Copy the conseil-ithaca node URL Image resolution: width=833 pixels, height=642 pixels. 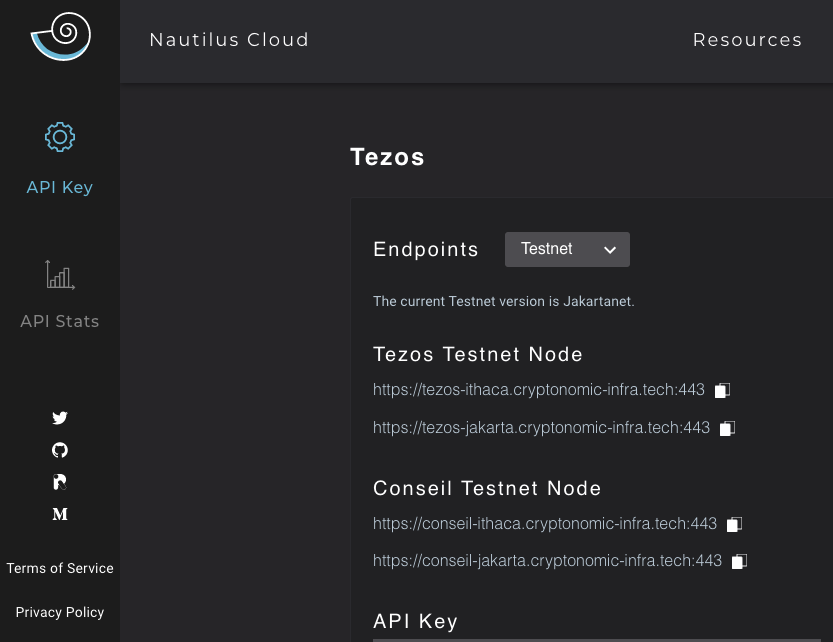[x=734, y=524]
